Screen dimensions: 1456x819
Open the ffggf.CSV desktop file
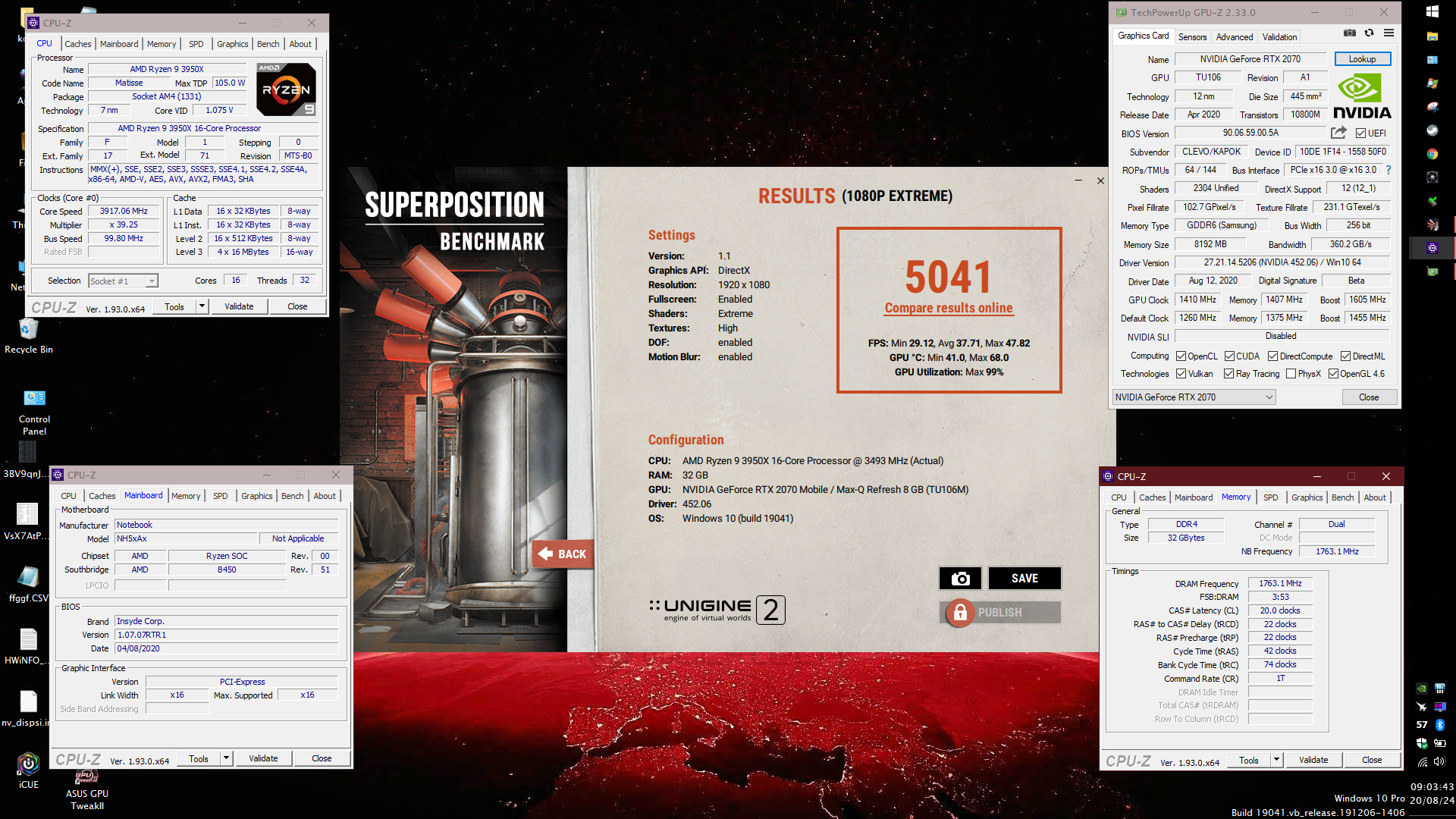[x=28, y=584]
